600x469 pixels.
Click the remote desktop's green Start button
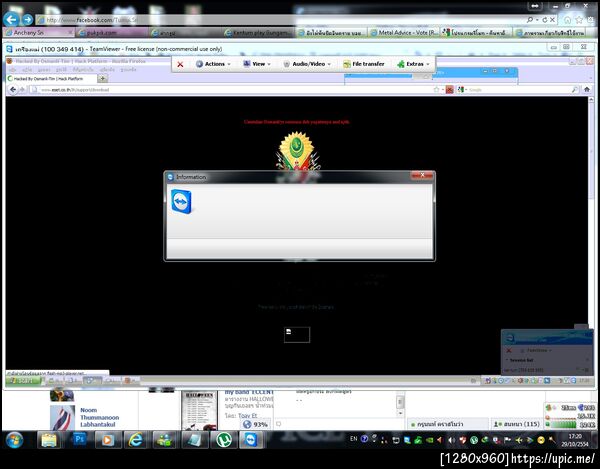24,381
